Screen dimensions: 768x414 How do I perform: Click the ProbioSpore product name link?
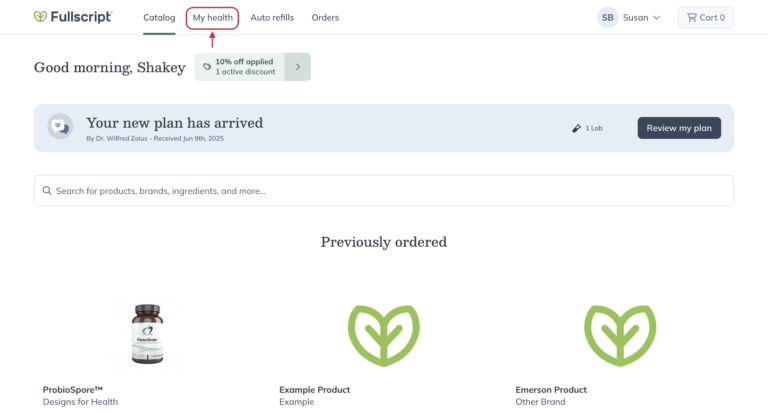click(x=73, y=389)
